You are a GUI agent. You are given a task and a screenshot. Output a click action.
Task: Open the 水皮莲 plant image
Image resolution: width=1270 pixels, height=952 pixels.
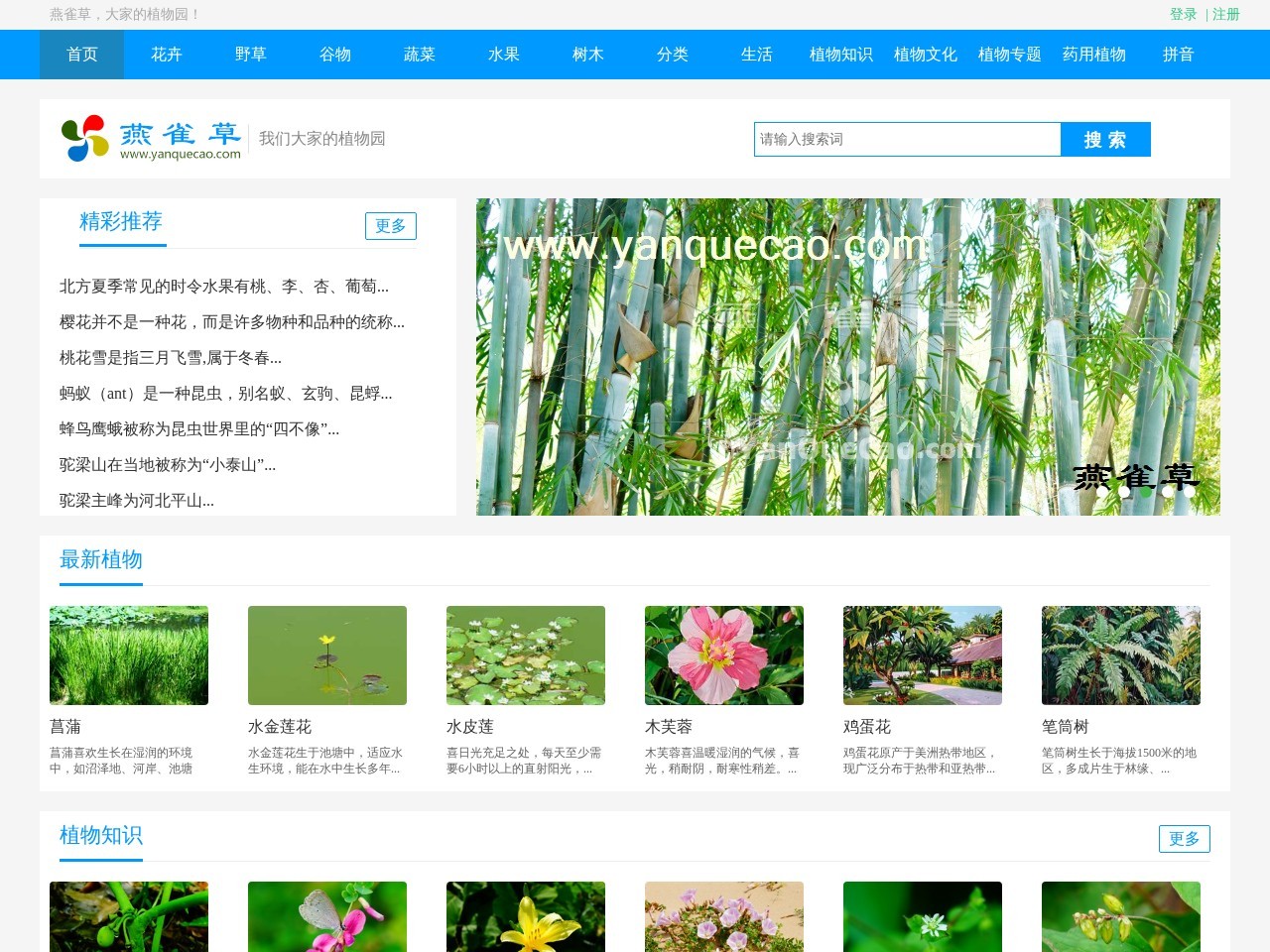tap(526, 655)
